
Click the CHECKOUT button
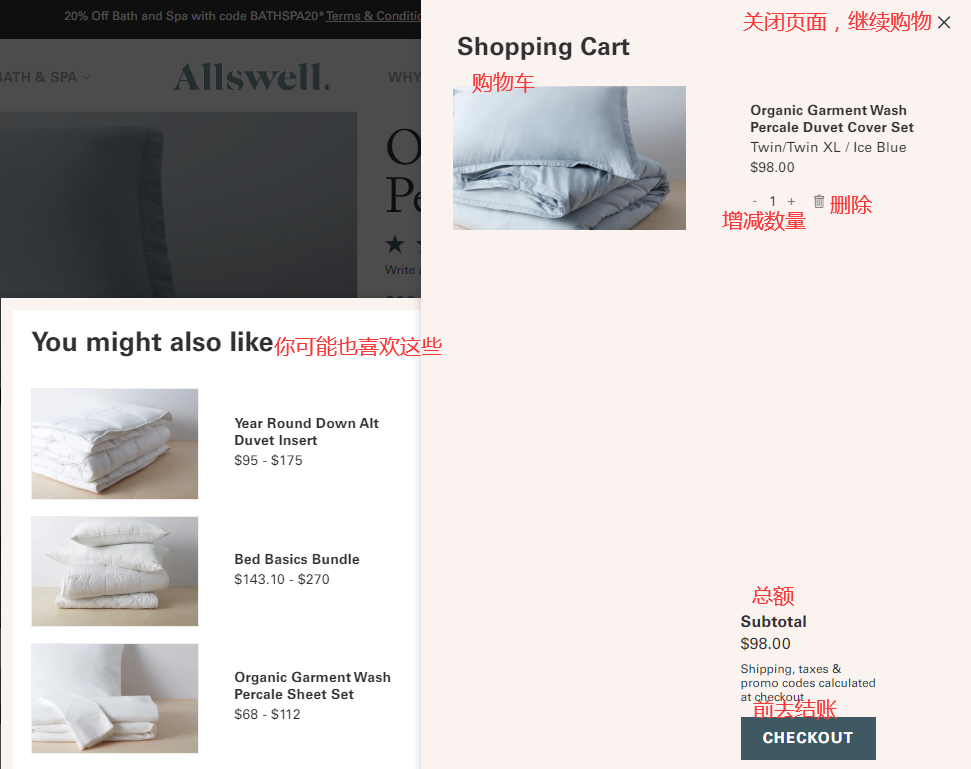pyautogui.click(x=808, y=738)
